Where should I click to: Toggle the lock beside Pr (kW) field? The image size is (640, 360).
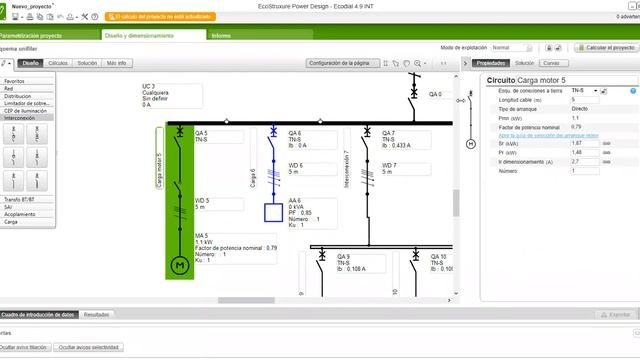pos(607,153)
